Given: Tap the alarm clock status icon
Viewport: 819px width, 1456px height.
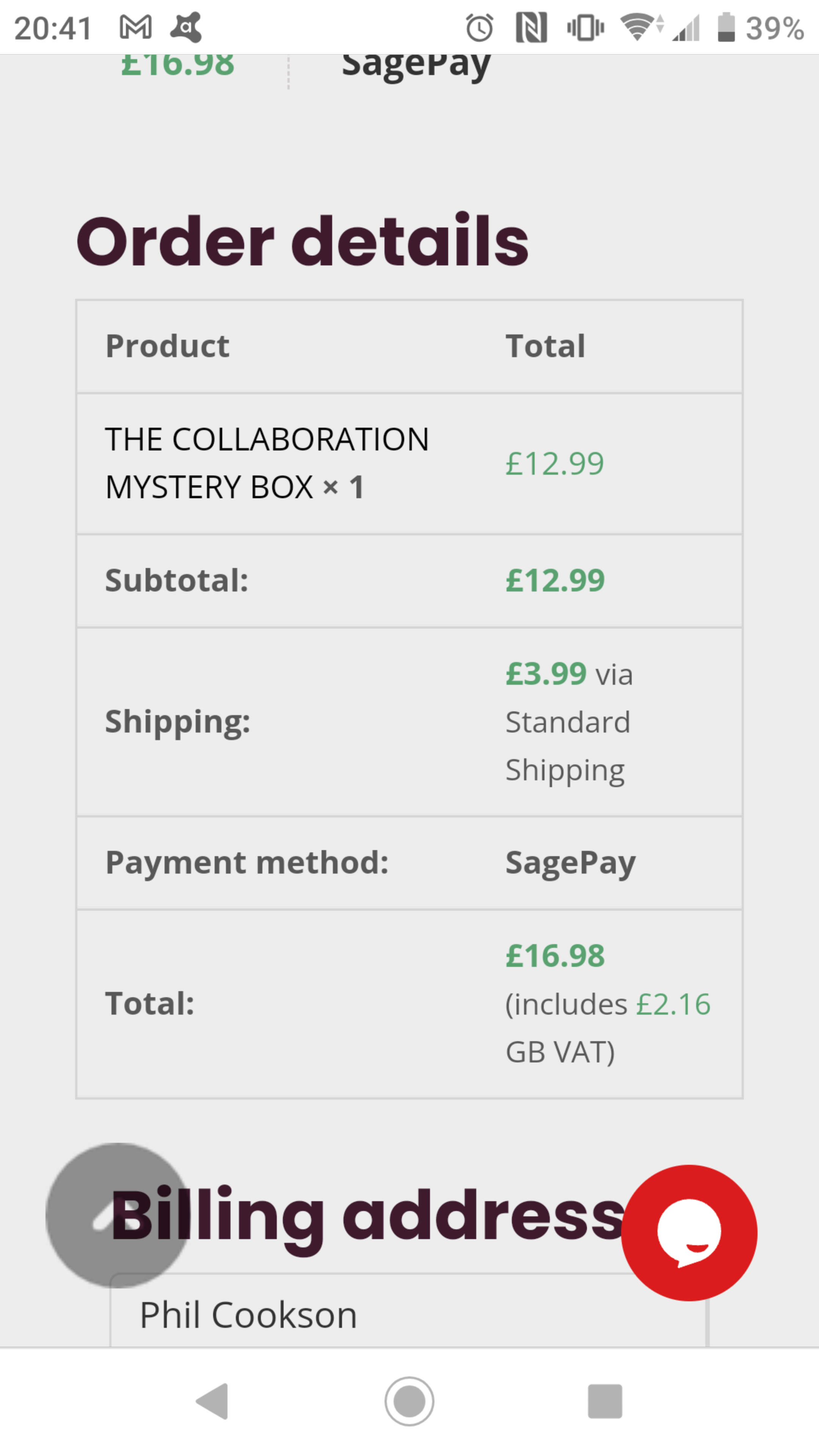Looking at the screenshot, I should click(x=479, y=28).
